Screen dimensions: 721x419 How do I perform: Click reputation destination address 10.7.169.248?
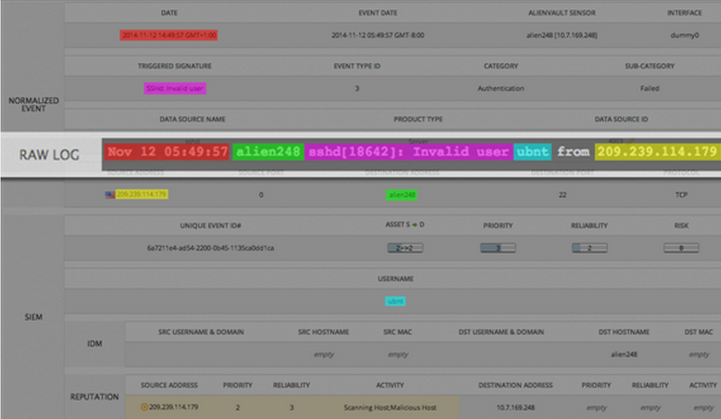point(515,408)
